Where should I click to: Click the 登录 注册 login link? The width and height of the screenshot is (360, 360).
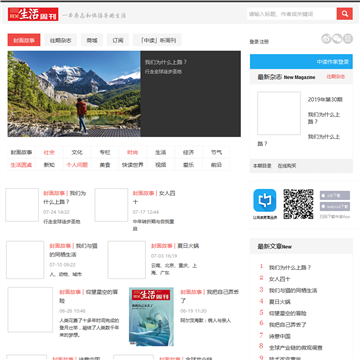259,42
